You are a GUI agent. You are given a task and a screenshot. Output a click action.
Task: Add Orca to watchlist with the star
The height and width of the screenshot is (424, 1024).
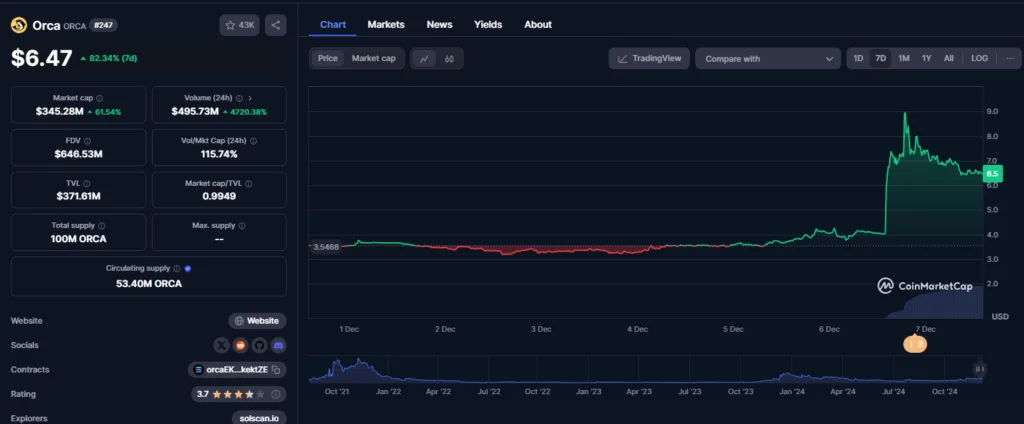[x=240, y=25]
